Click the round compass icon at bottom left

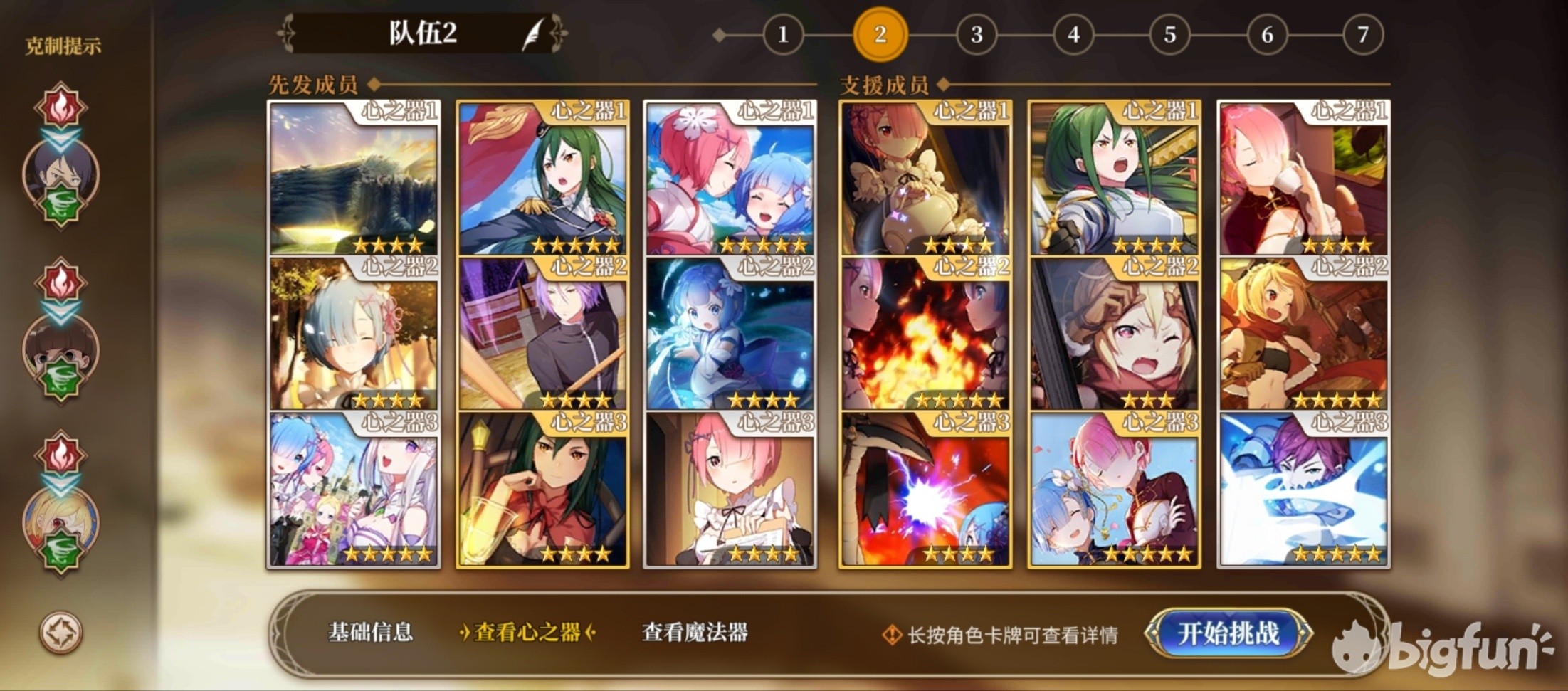[60, 632]
